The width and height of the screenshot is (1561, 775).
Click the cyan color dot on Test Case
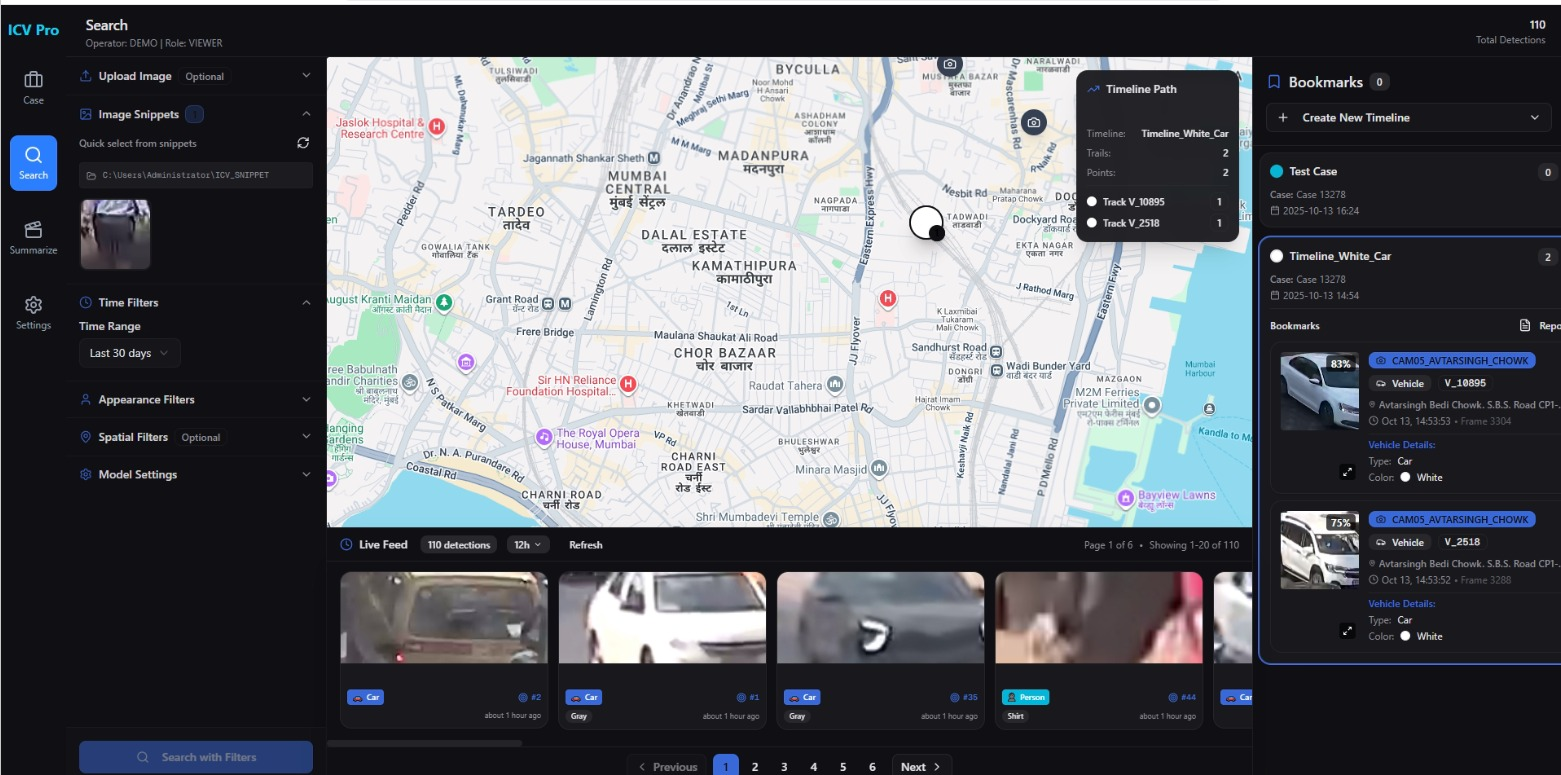point(1277,171)
